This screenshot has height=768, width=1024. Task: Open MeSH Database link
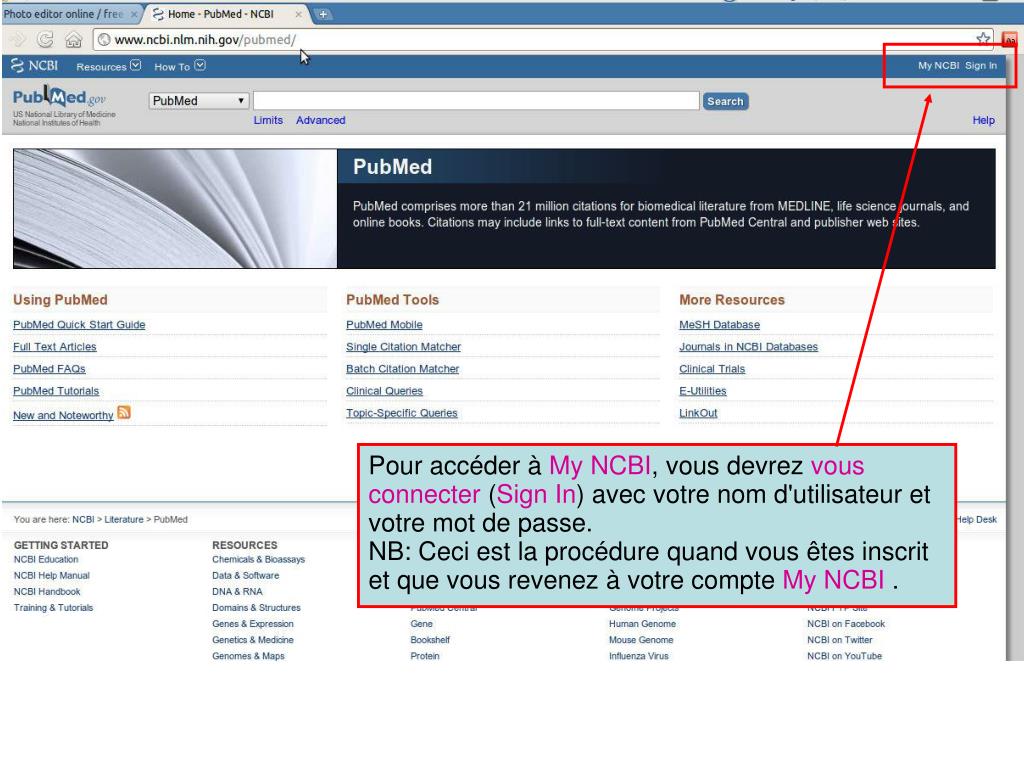pos(719,325)
